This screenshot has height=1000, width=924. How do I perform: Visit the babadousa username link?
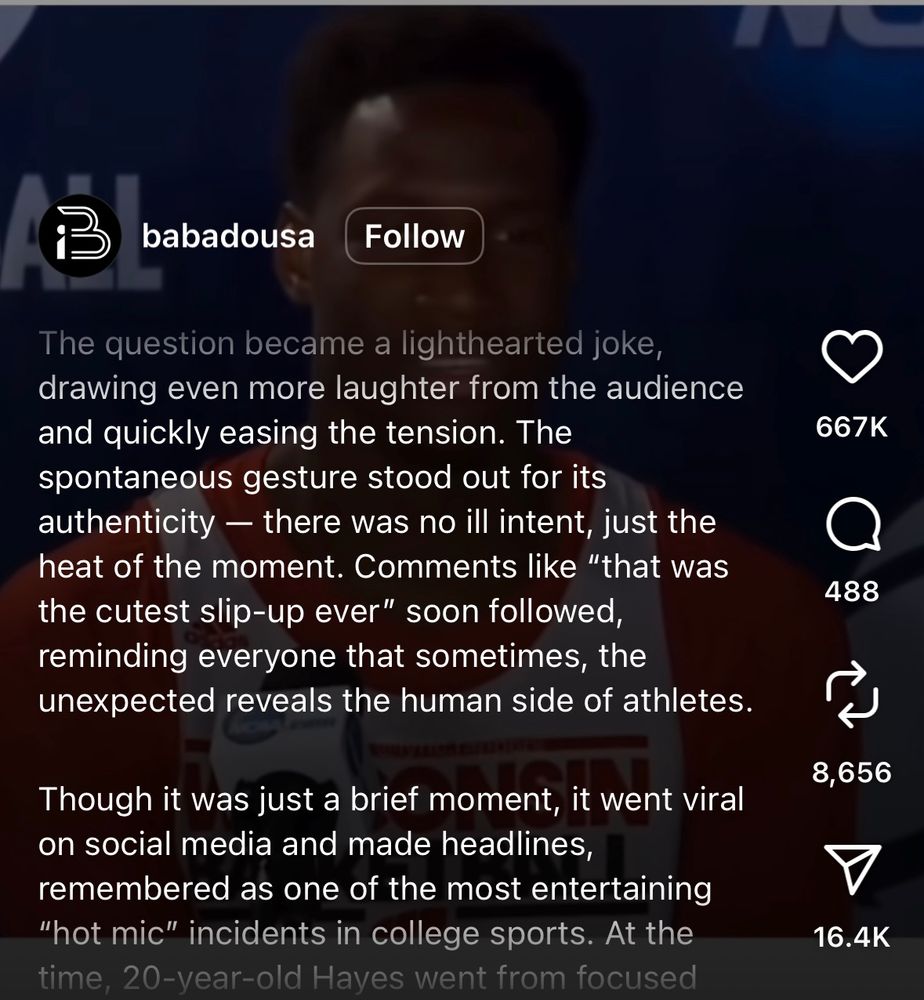point(228,236)
